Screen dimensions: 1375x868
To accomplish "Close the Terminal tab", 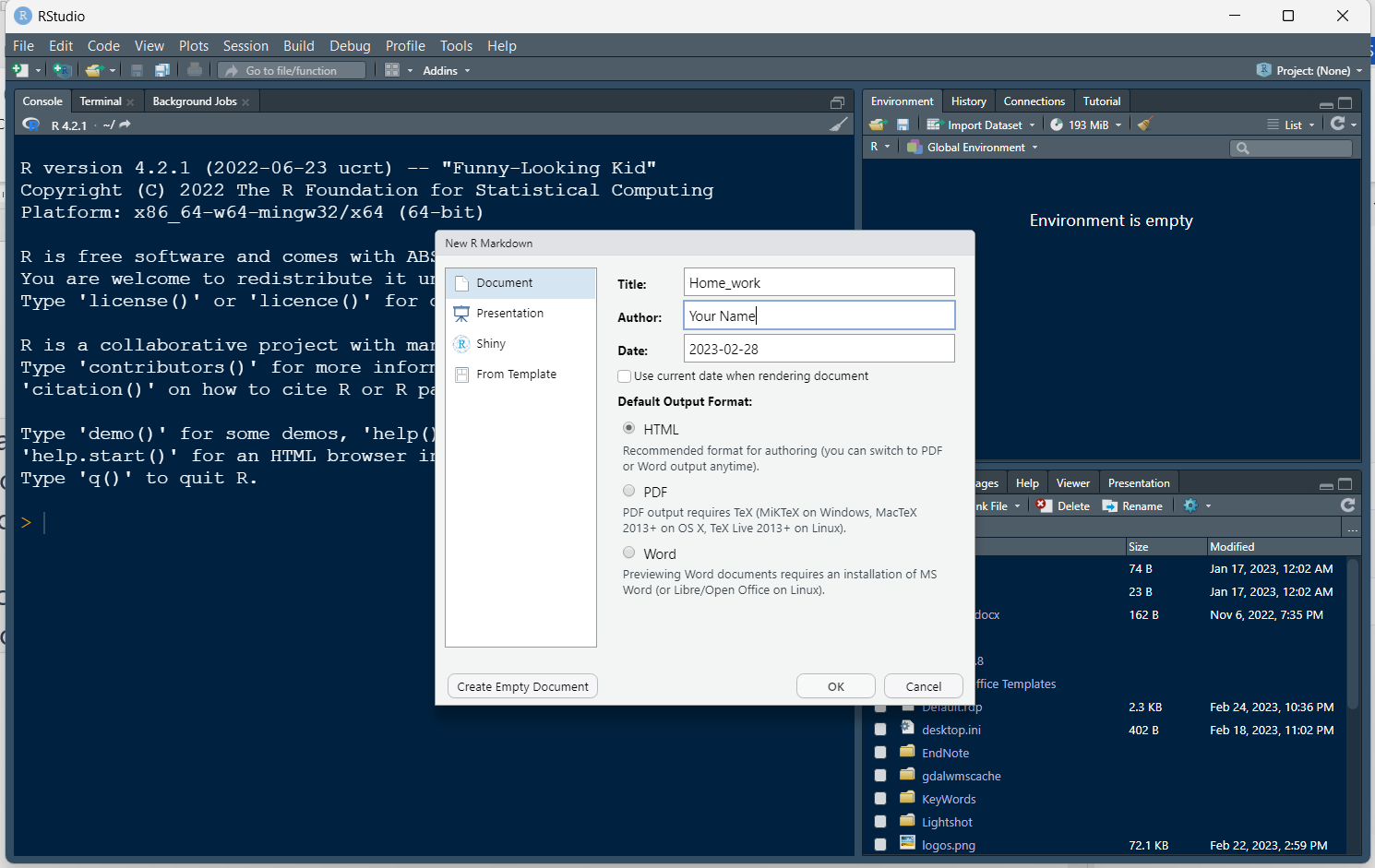I will [x=130, y=102].
